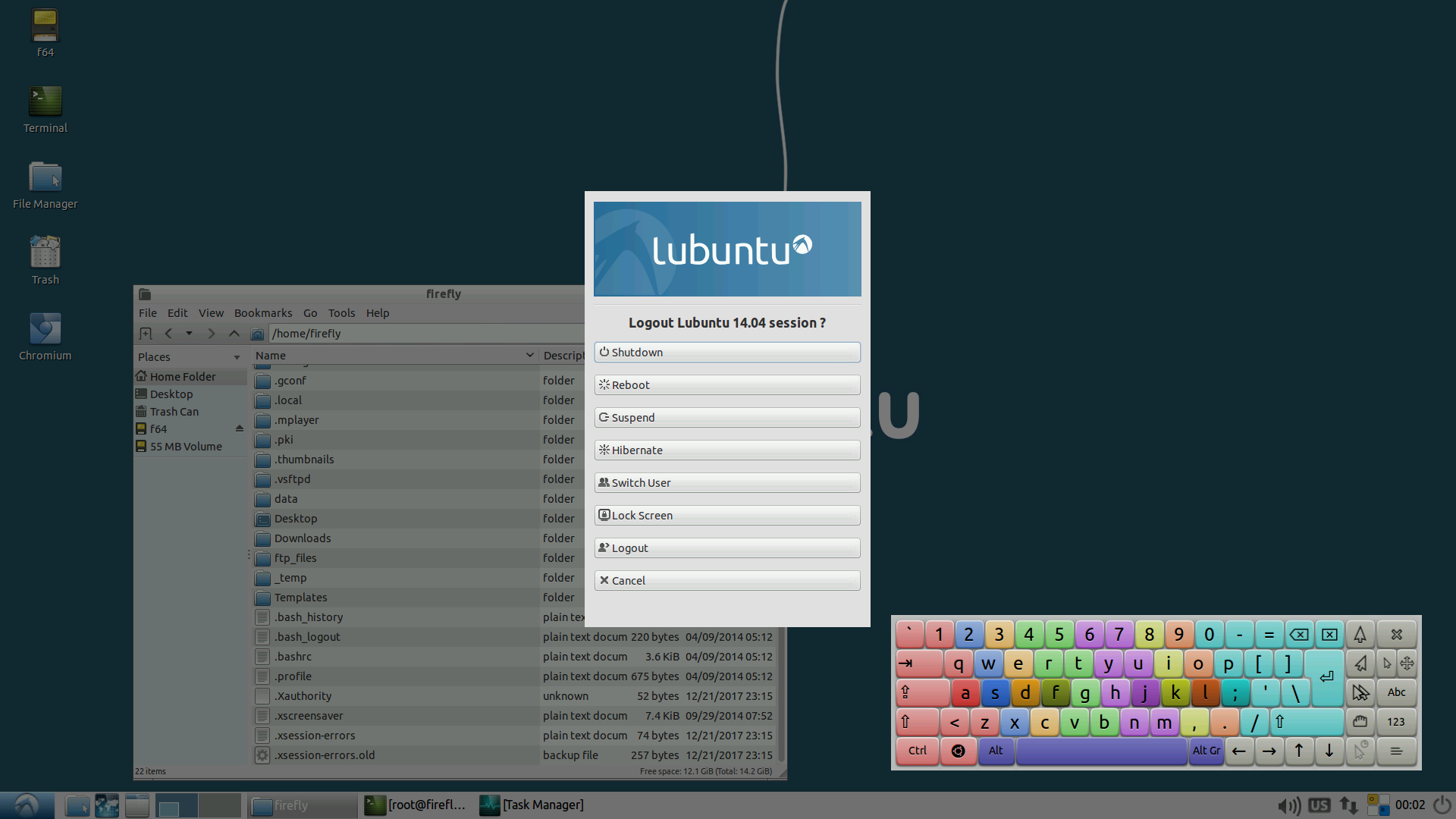Viewport: 1456px width, 819px height.
Task: Cancel the logout dialog
Action: pyautogui.click(x=727, y=581)
